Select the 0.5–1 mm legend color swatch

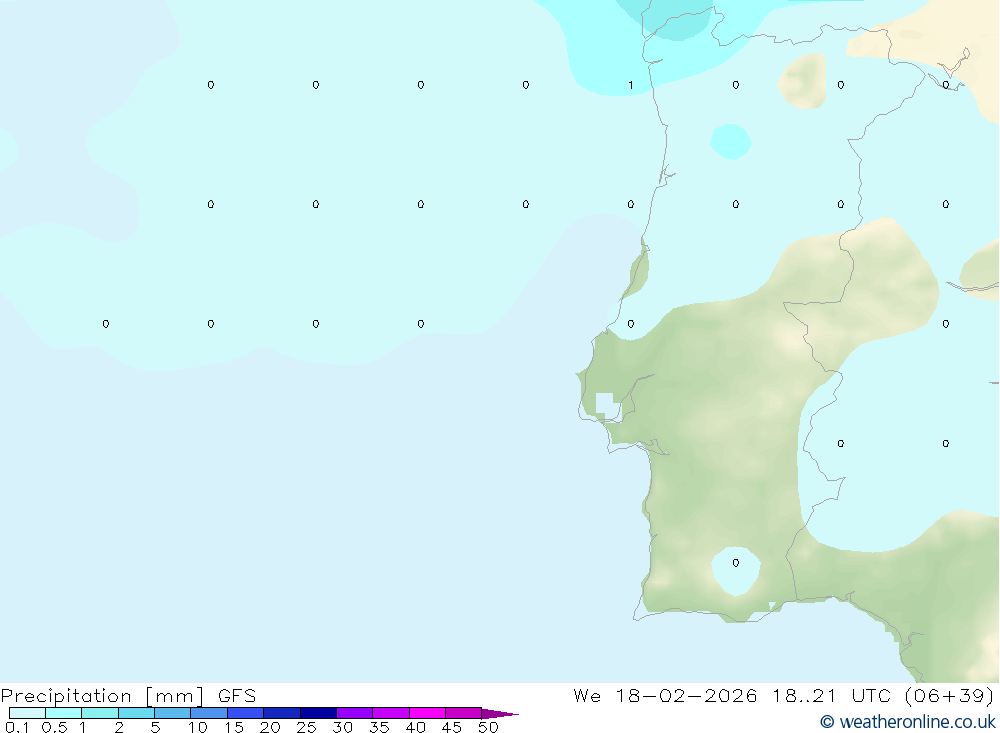tap(64, 713)
